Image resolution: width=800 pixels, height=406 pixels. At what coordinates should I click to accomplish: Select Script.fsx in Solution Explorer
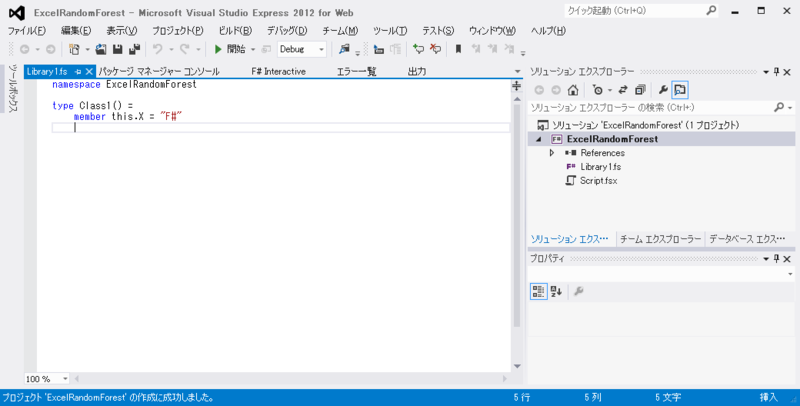coord(598,181)
